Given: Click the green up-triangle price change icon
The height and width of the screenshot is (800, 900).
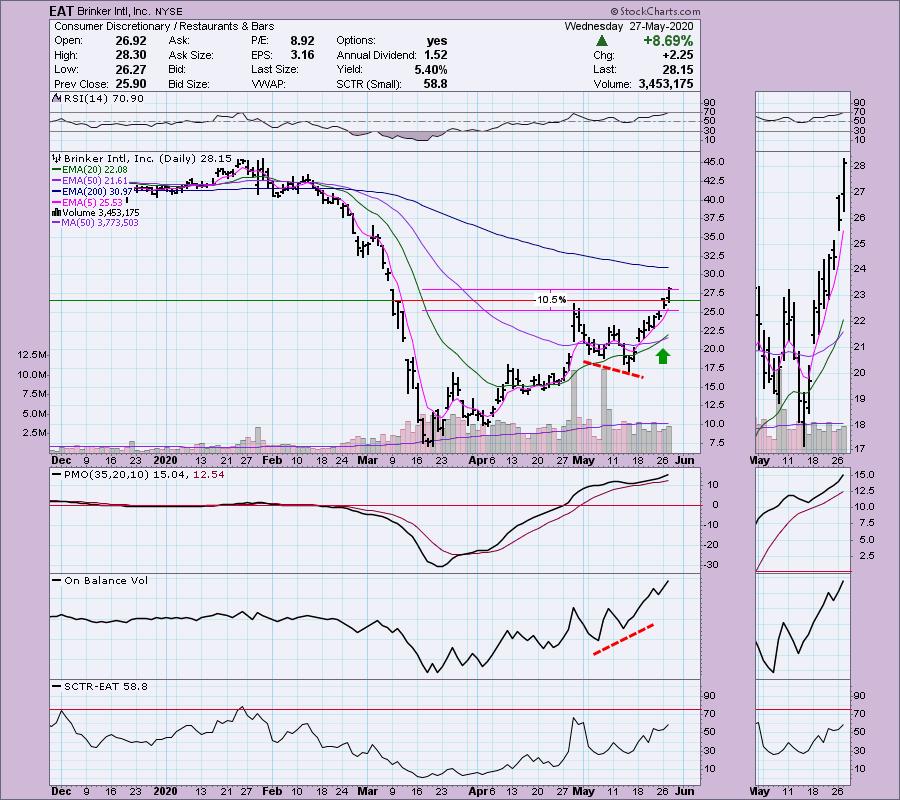Looking at the screenshot, I should click(x=602, y=41).
